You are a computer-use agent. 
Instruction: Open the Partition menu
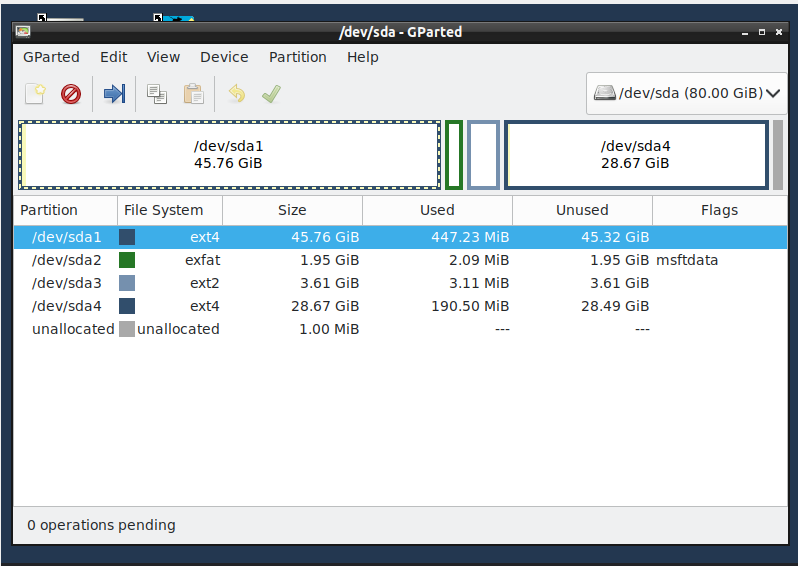pyautogui.click(x=298, y=57)
